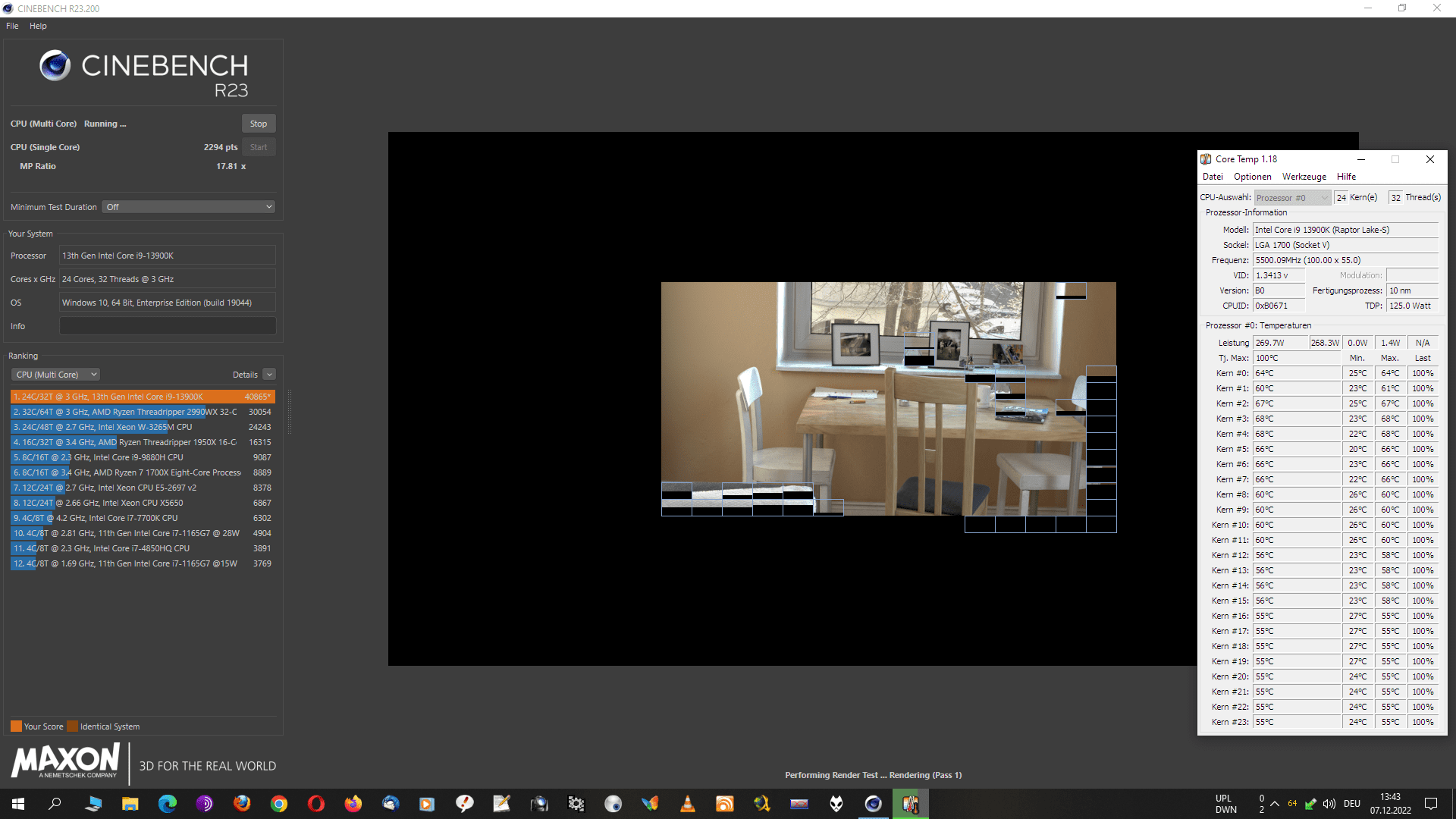The image size is (1456, 819).
Task: Select ranking entry Xeon X5650
Action: 143,503
